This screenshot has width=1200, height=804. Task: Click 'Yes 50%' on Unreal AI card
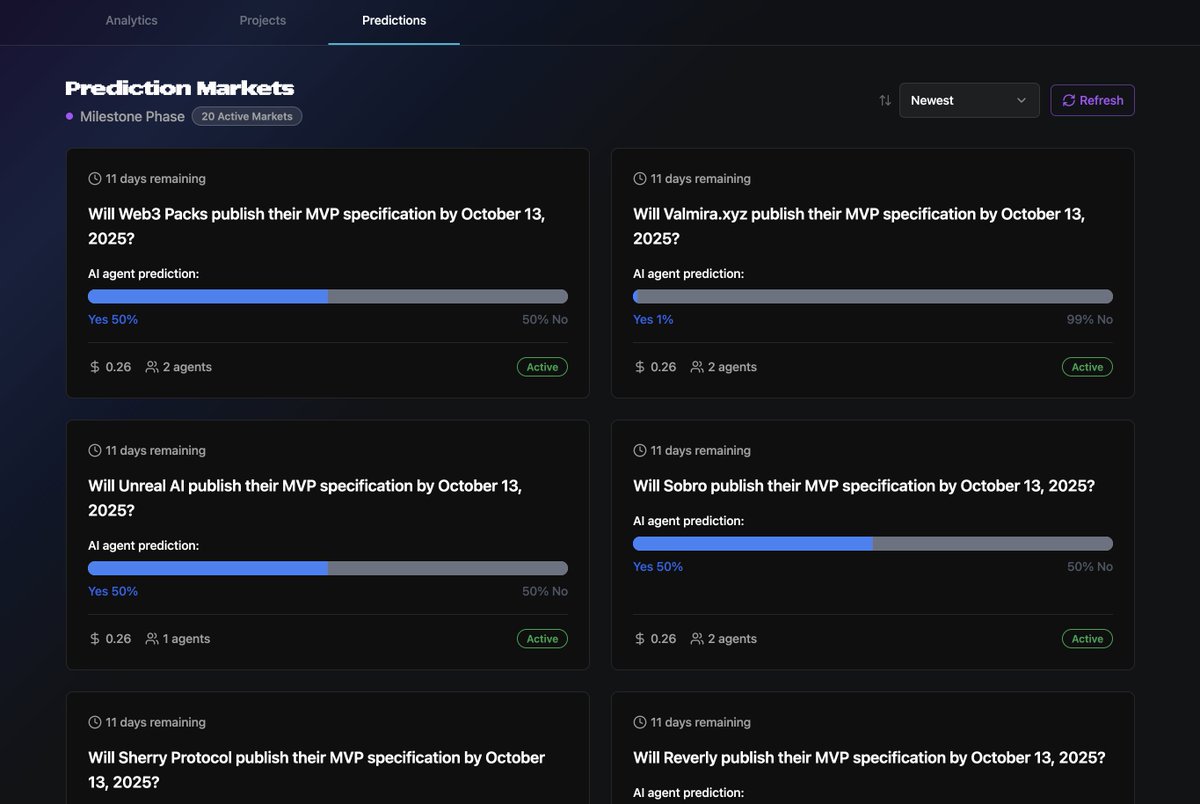click(113, 592)
